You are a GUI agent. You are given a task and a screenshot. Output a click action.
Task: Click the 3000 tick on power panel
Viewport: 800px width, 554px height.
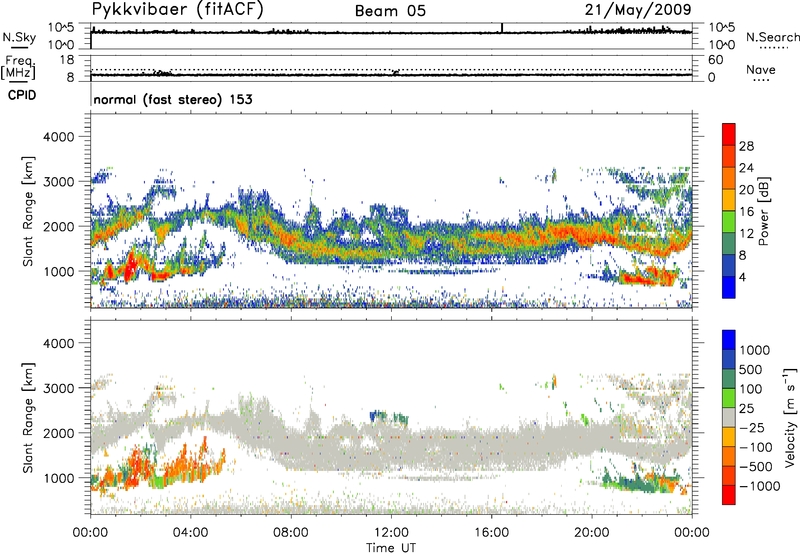click(59, 182)
